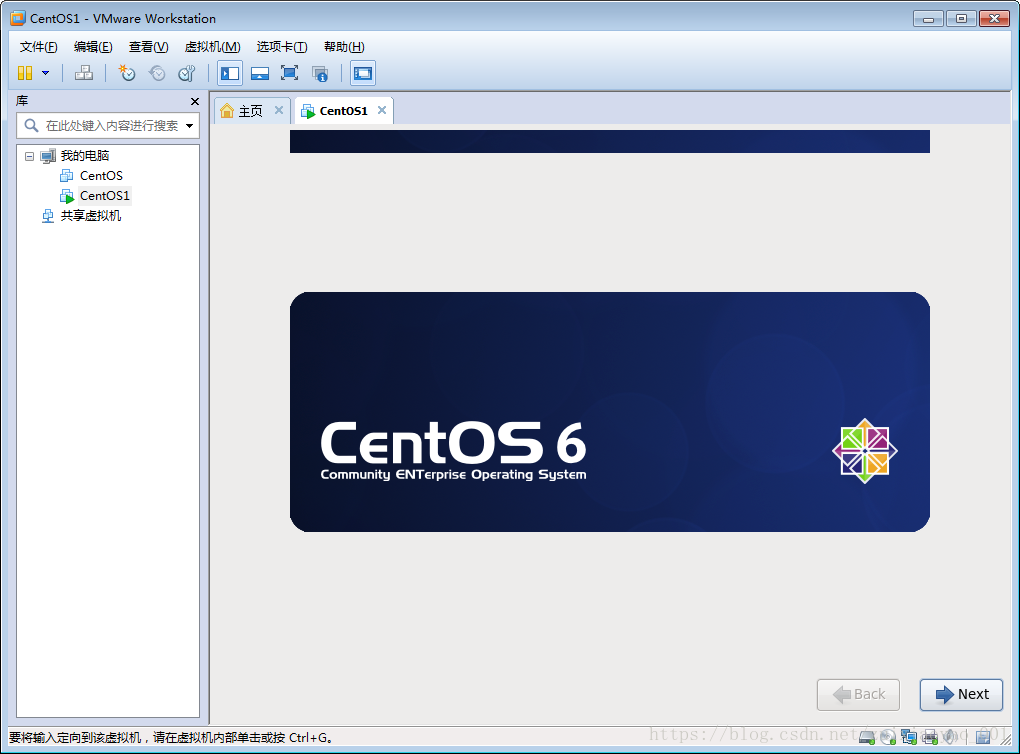Click the home icon on 主页 tab
Screen dimensions: 1020x754
pos(227,111)
